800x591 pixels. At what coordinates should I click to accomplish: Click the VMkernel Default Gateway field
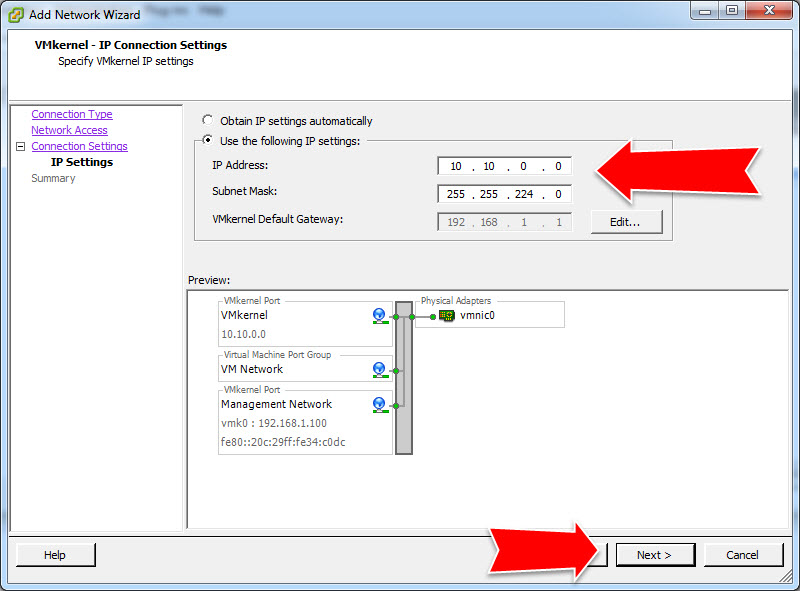point(504,222)
